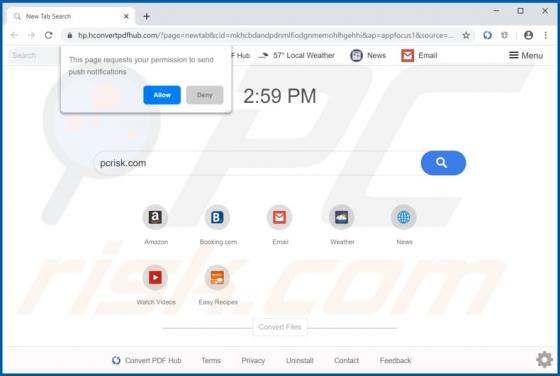Click the padlock site info icon
This screenshot has height=376, width=560.
coord(70,35)
